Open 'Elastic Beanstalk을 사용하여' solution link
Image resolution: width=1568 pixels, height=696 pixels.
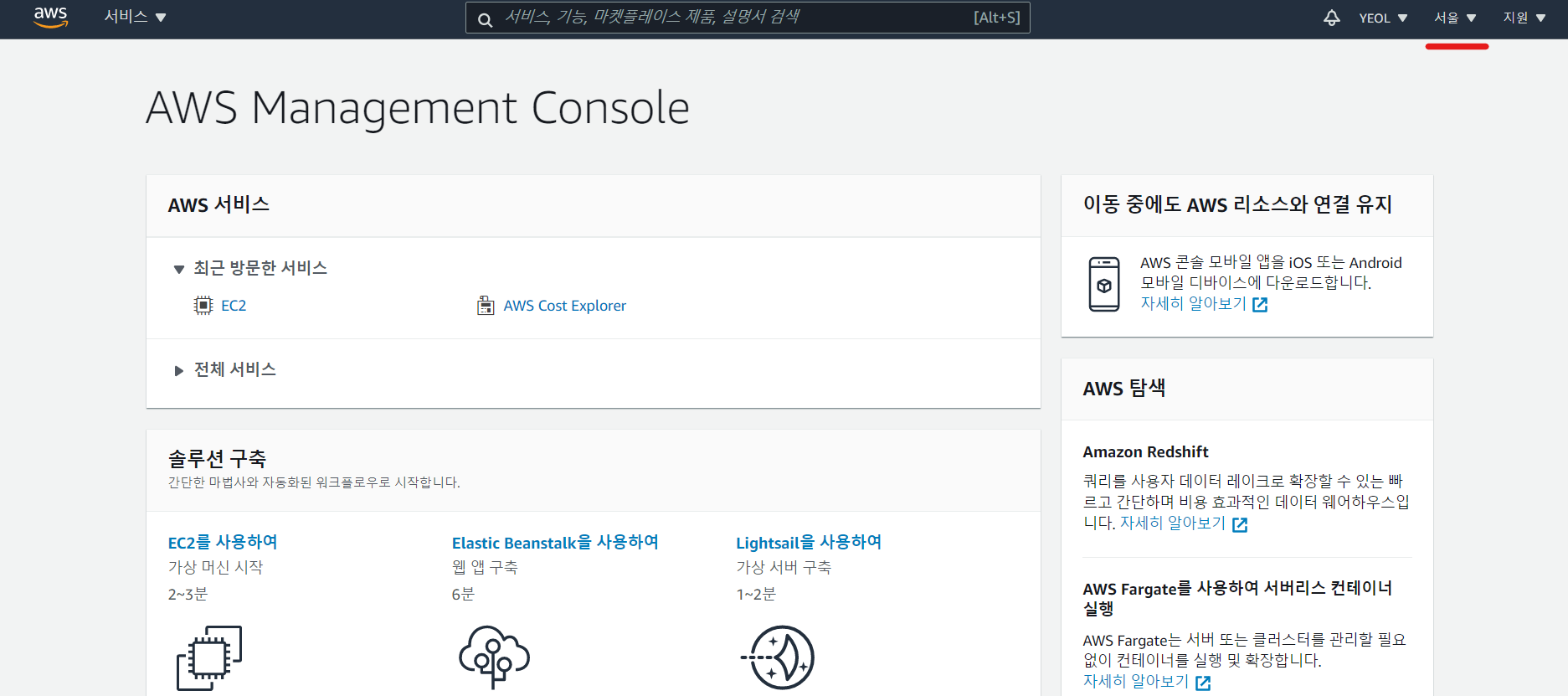[x=555, y=542]
